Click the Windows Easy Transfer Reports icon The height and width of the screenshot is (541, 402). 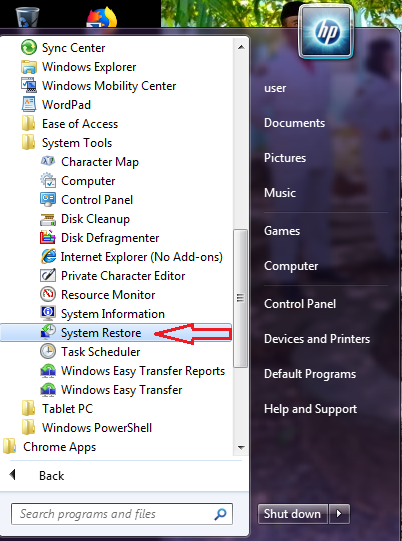[48, 371]
